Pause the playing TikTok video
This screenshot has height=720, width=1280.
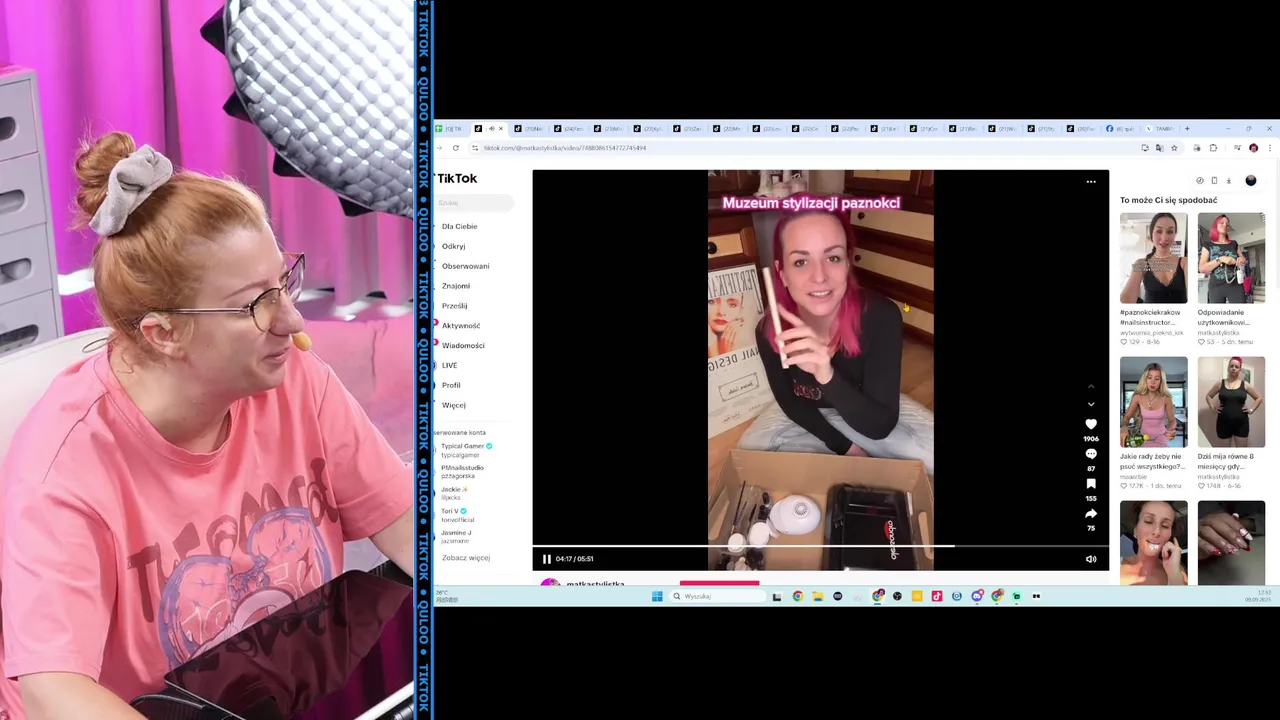pyautogui.click(x=546, y=559)
